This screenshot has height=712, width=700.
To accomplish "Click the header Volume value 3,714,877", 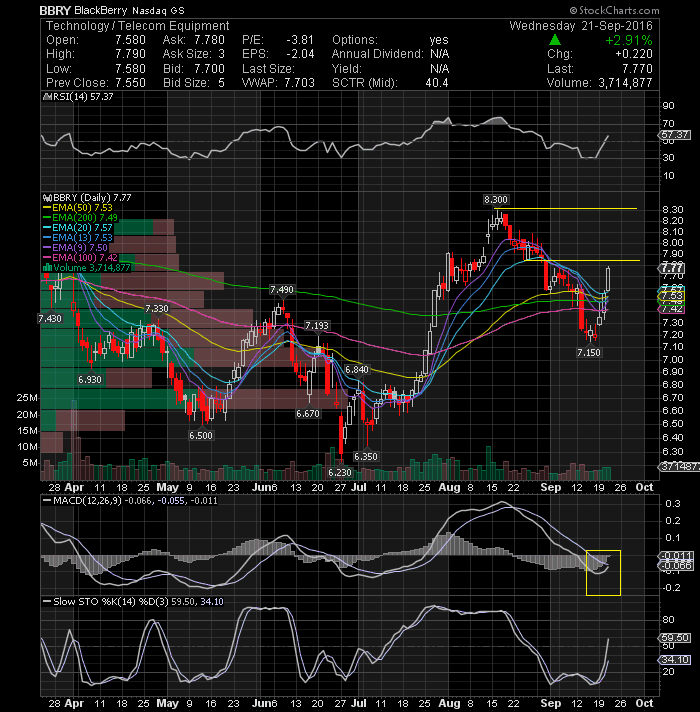I will pos(626,83).
